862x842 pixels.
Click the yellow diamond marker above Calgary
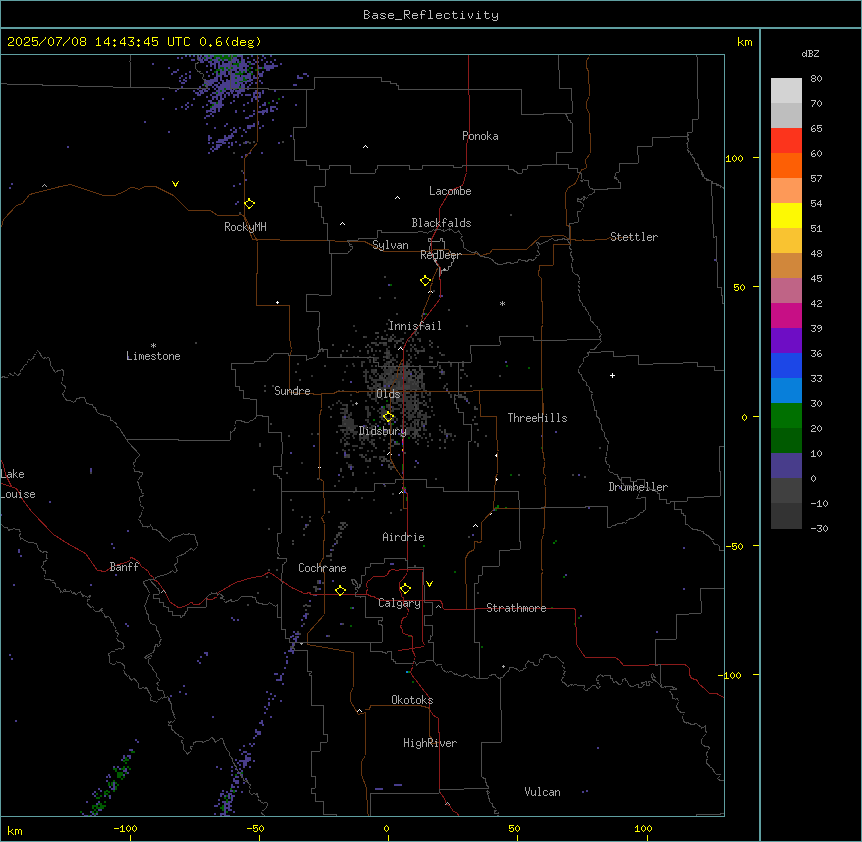405,589
